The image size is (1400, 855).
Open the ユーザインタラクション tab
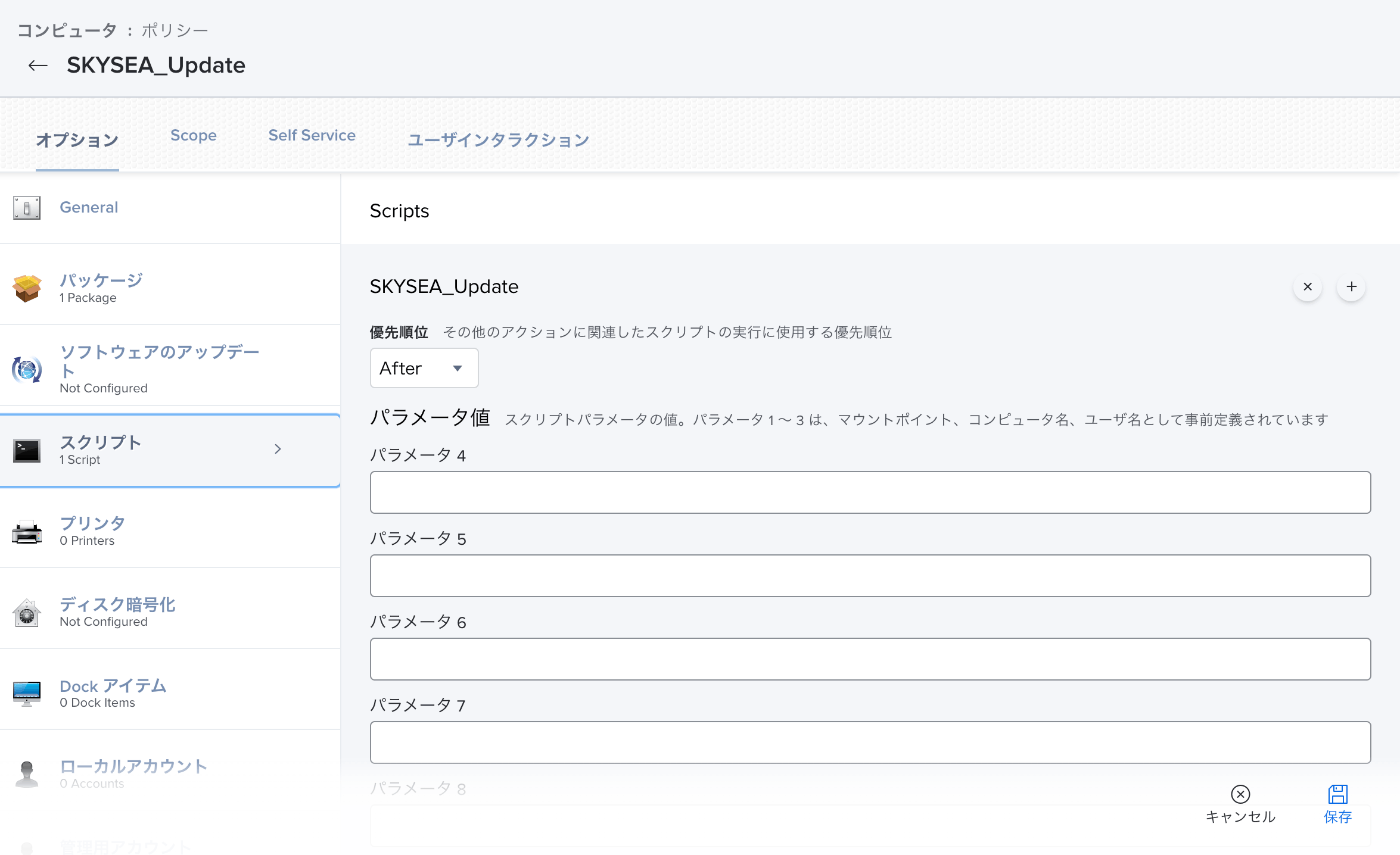pyautogui.click(x=498, y=140)
